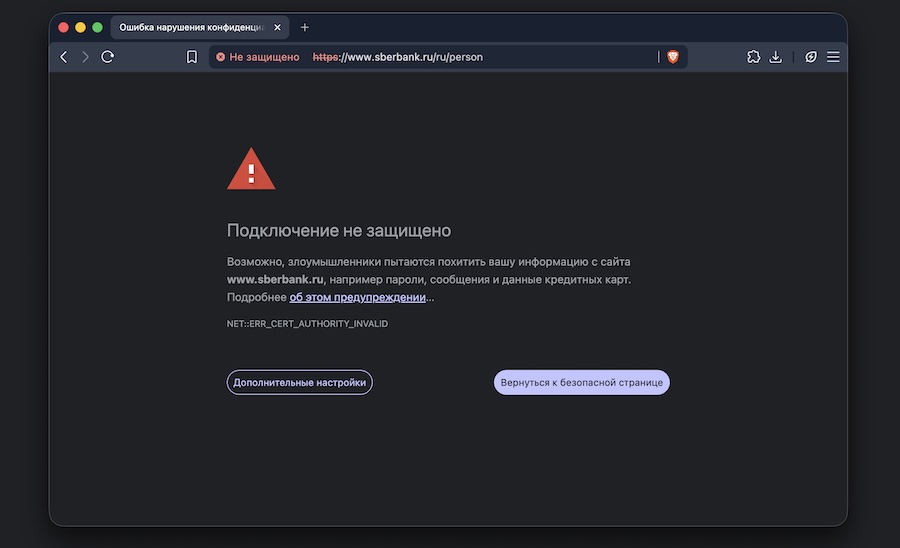Reload the page
Viewport: 900px width, 548px height.
tap(107, 57)
